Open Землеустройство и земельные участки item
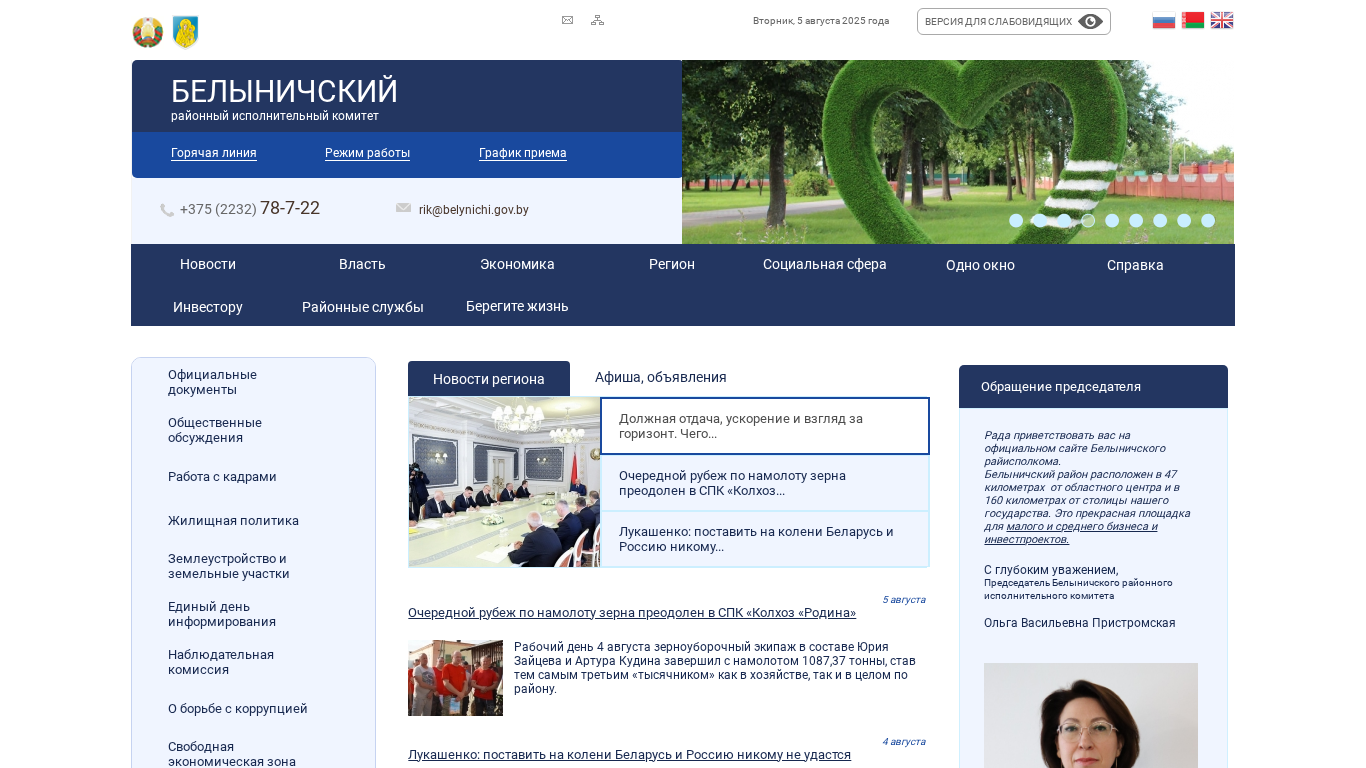This screenshot has height=768, width=1366. coord(229,566)
